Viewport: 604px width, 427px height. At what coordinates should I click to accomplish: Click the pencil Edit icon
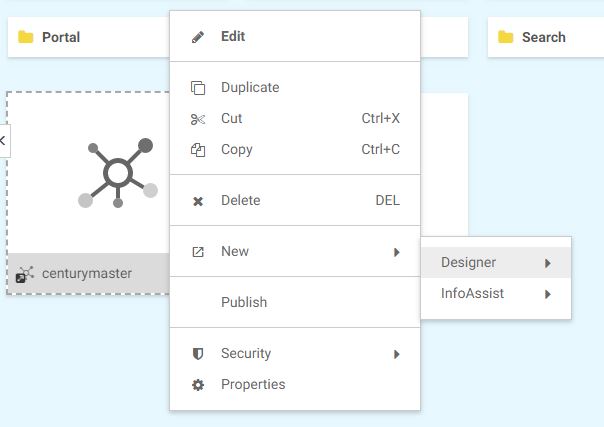coord(198,37)
